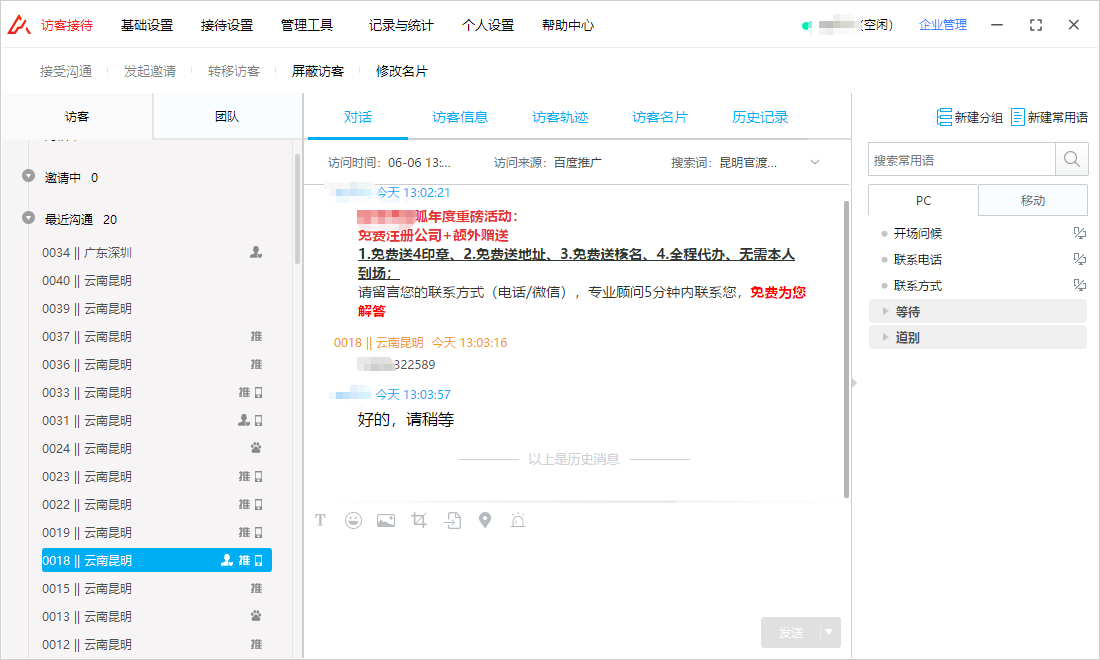This screenshot has width=1100, height=660.
Task: Click the insert image icon
Action: 386,520
